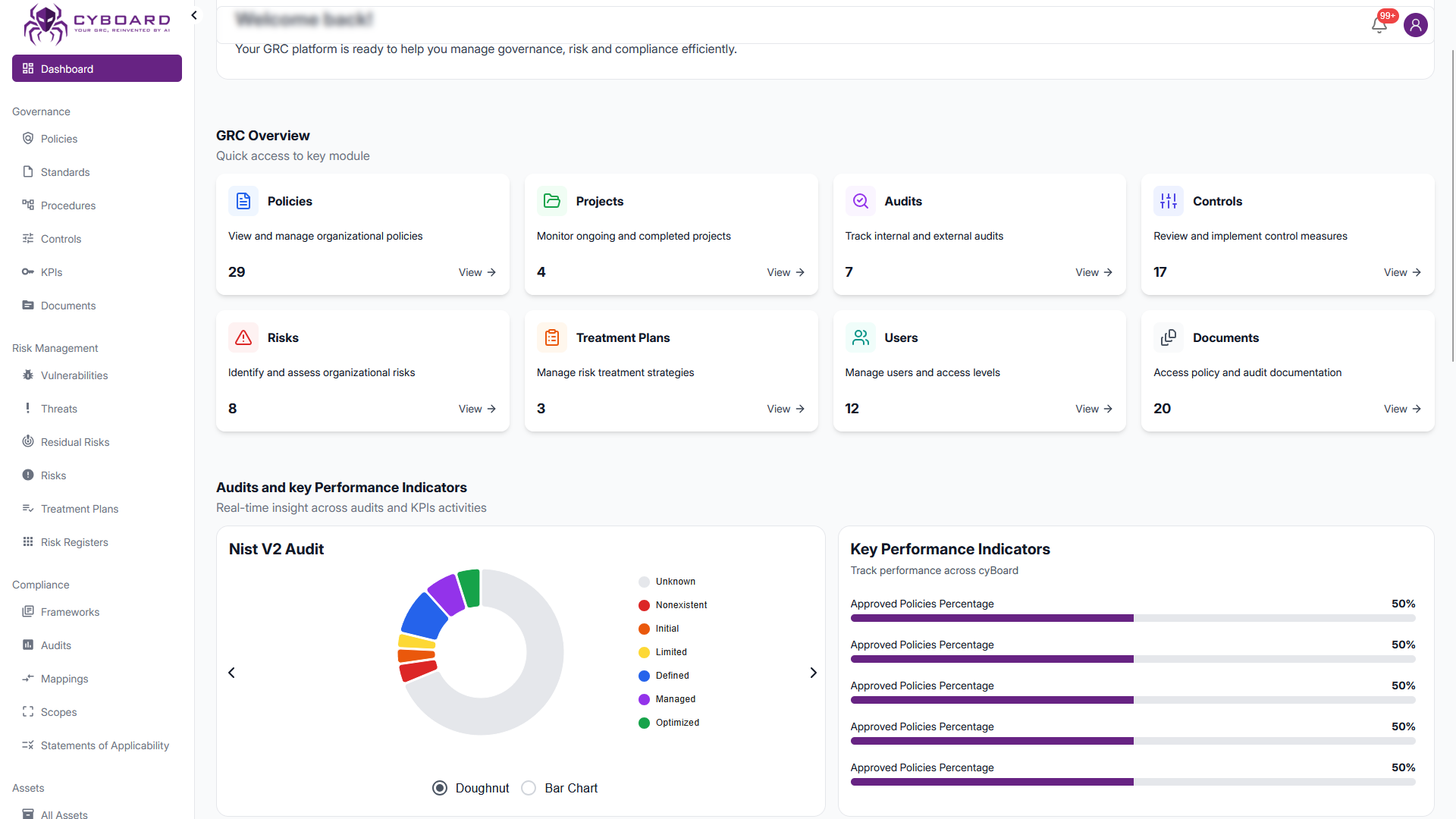Viewport: 1456px width, 819px height.
Task: Open the user profile avatar
Action: (1415, 25)
